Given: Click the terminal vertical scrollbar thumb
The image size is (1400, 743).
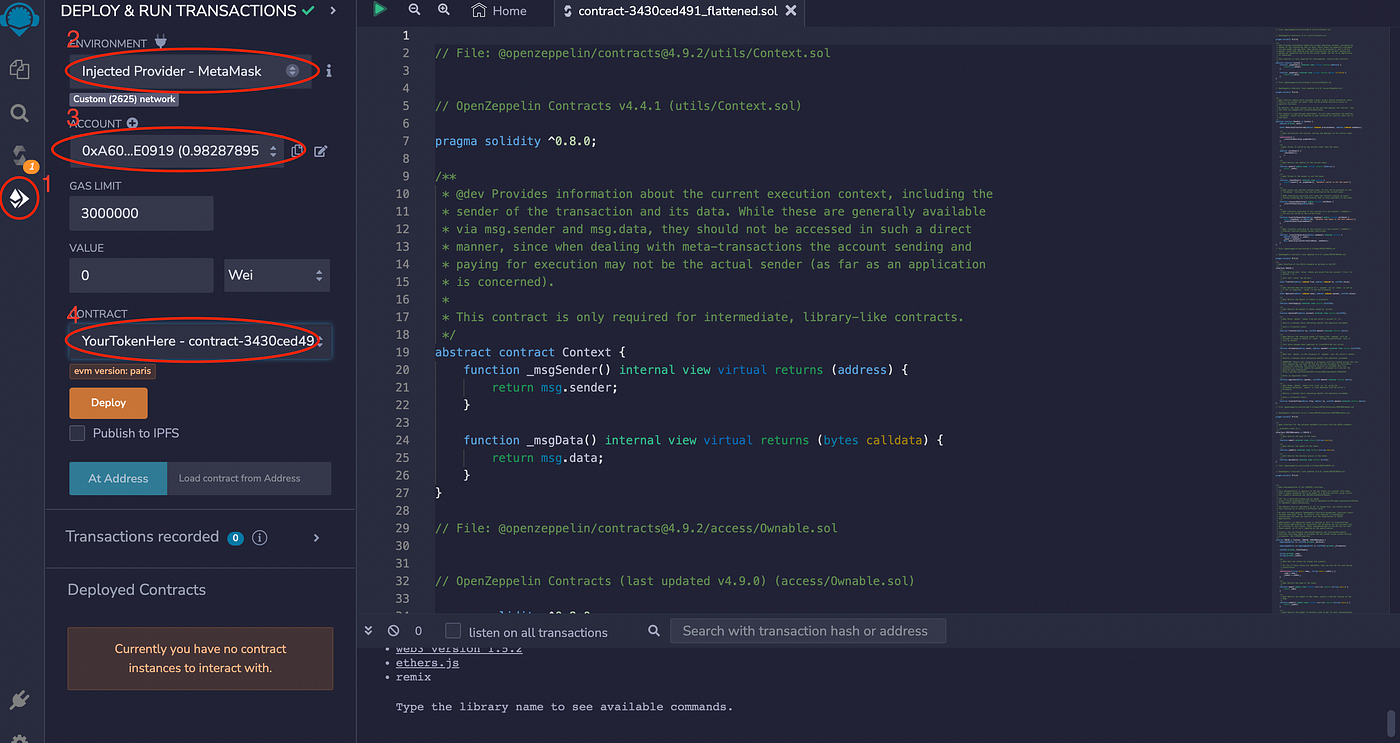Looking at the screenshot, I should point(1391,722).
